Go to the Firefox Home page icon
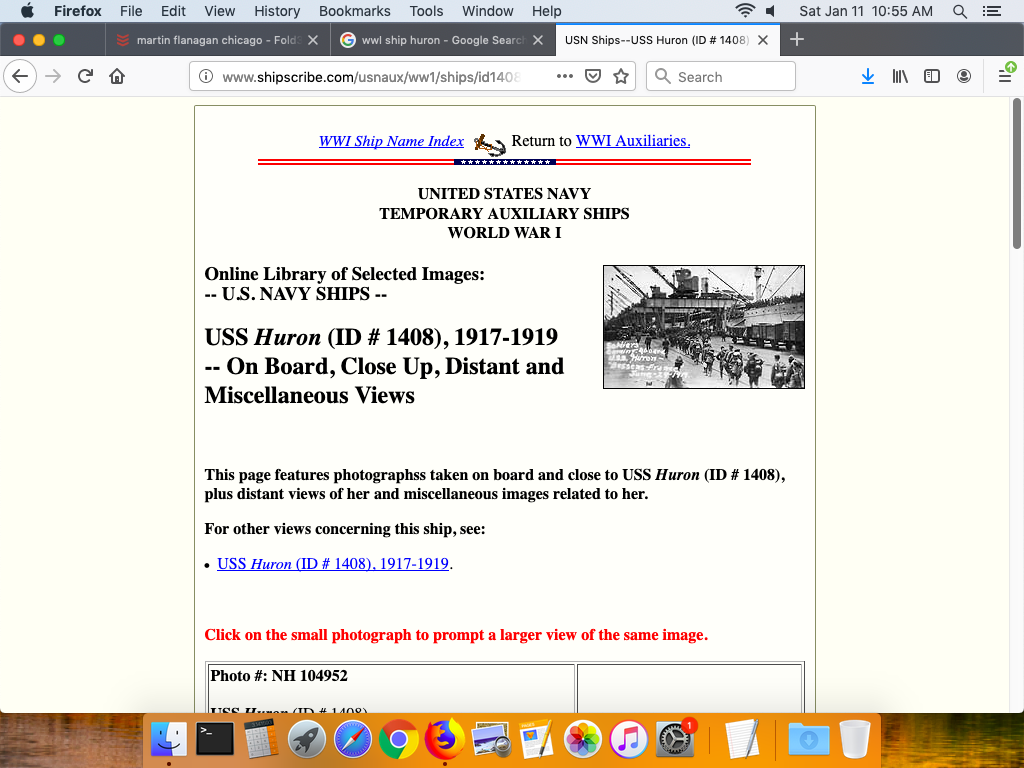Screen dimensions: 1024x768 [x=117, y=76]
